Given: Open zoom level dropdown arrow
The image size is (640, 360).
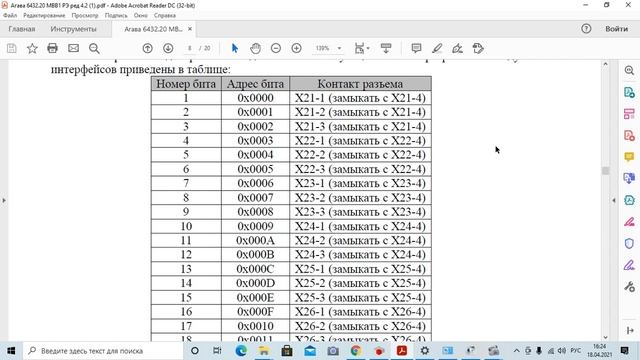Looking at the screenshot, I should tap(339, 48).
